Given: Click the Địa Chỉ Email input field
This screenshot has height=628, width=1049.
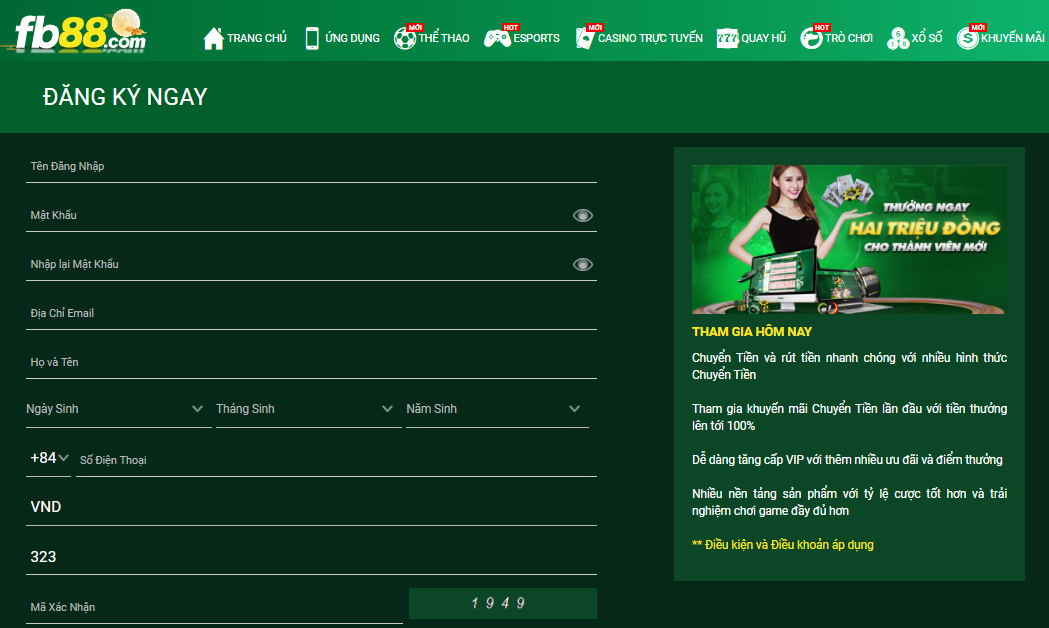Looking at the screenshot, I should click(x=311, y=314).
